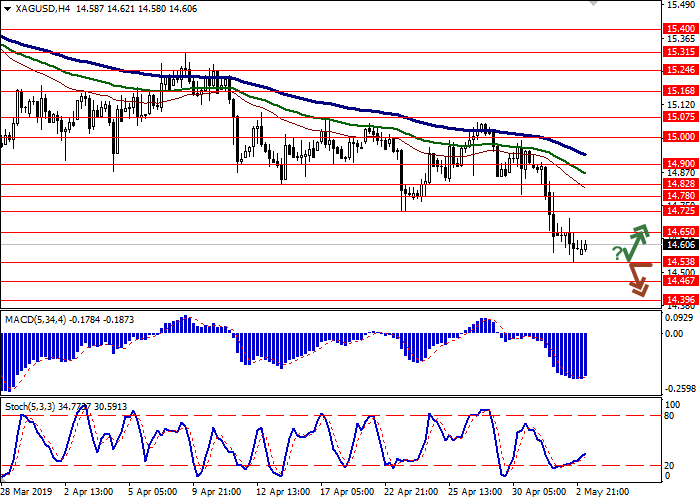Click the 14.900 price level label

pyautogui.click(x=679, y=163)
